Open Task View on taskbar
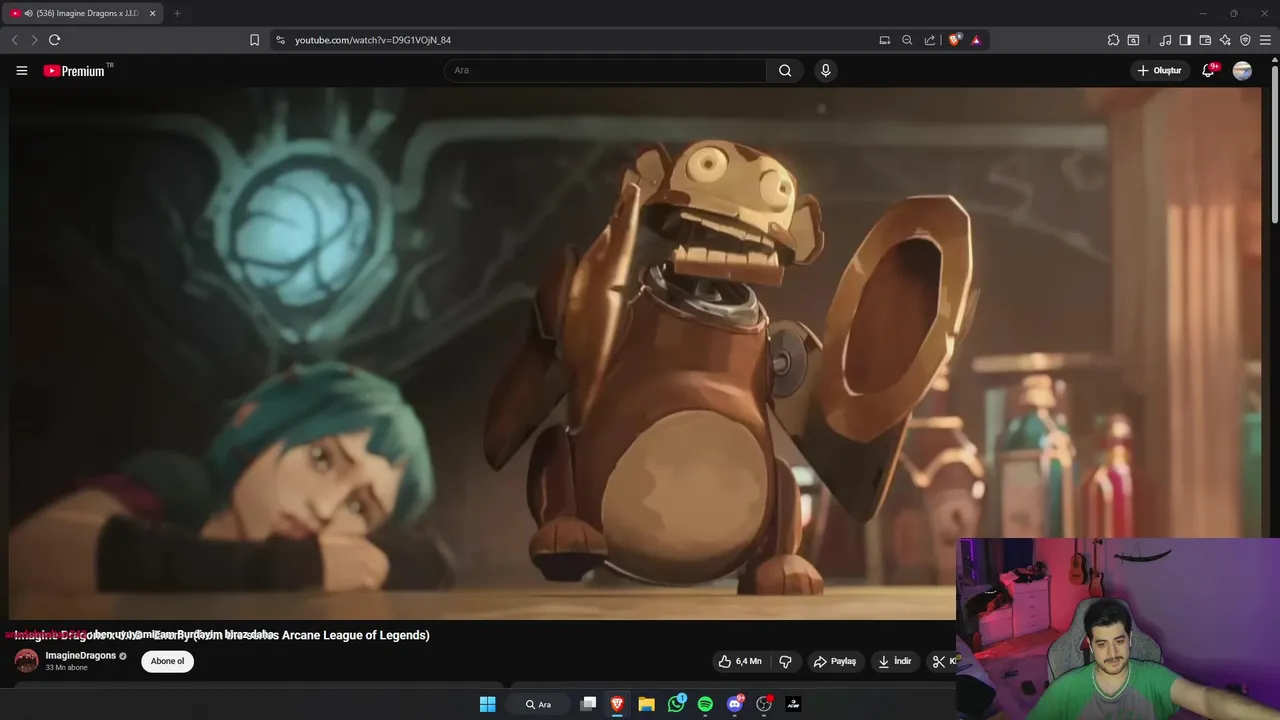Image resolution: width=1280 pixels, height=720 pixels. pyautogui.click(x=588, y=704)
